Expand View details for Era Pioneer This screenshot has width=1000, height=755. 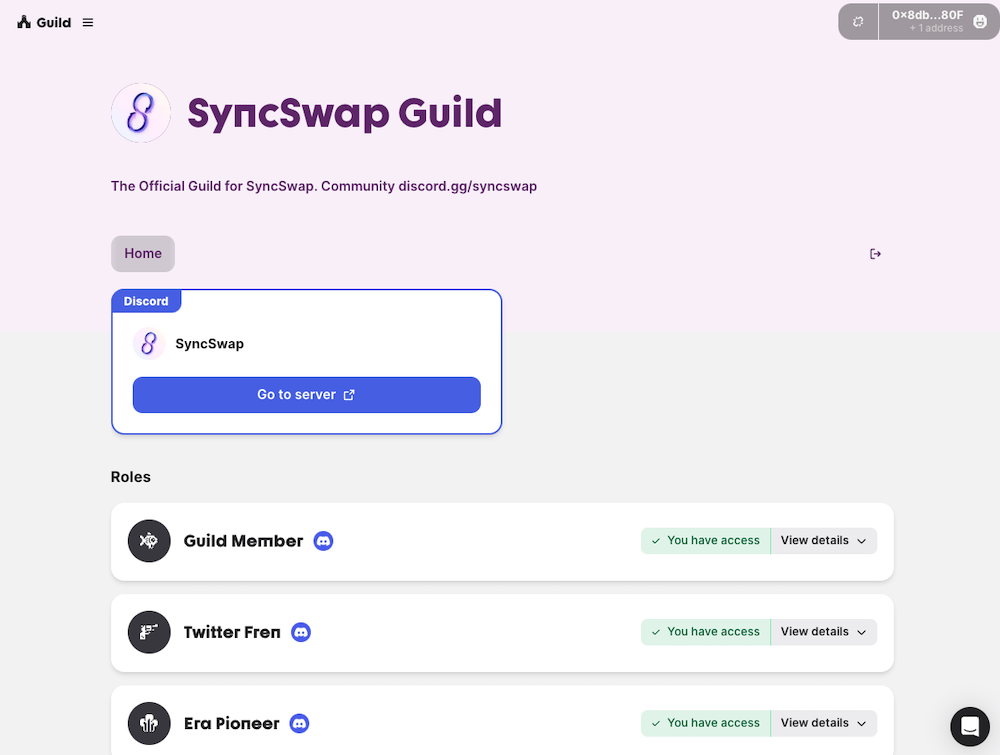824,722
